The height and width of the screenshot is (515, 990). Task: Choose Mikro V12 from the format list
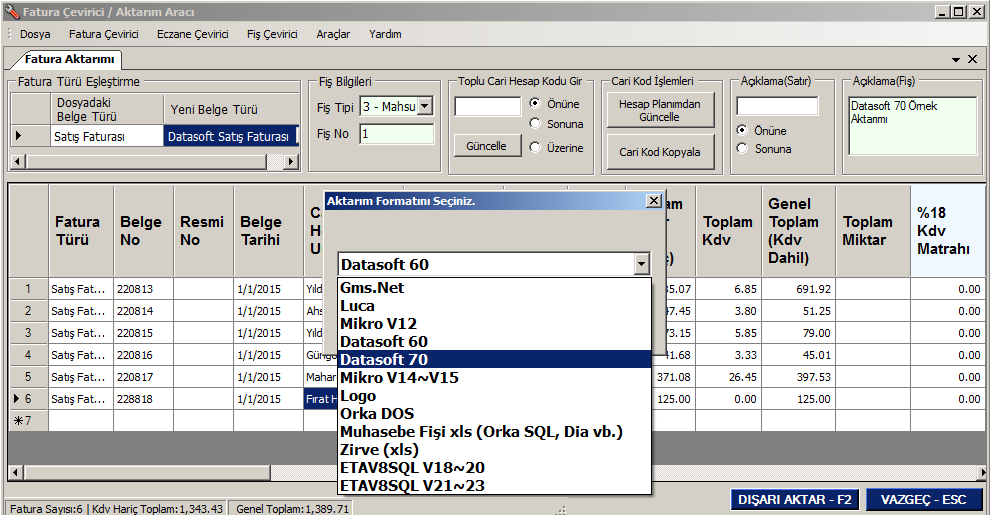pyautogui.click(x=494, y=324)
